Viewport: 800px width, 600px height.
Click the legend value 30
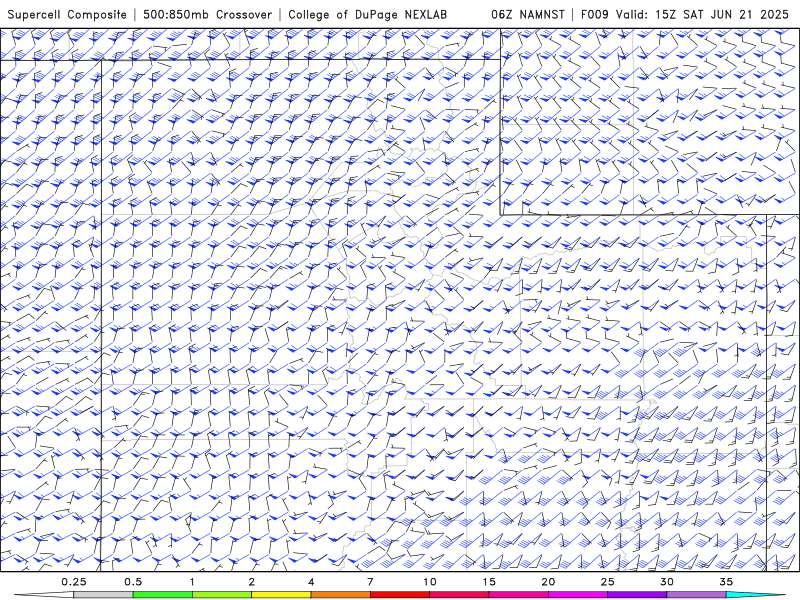coord(667,582)
